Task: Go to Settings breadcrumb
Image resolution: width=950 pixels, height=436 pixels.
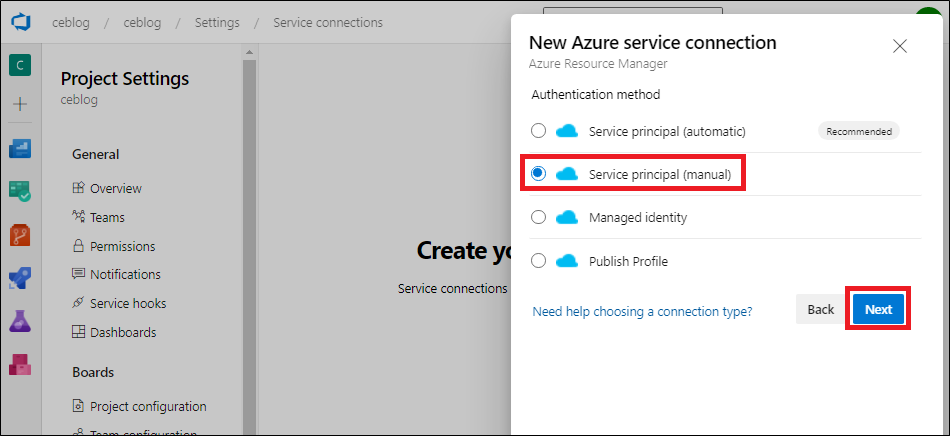Action: click(217, 23)
